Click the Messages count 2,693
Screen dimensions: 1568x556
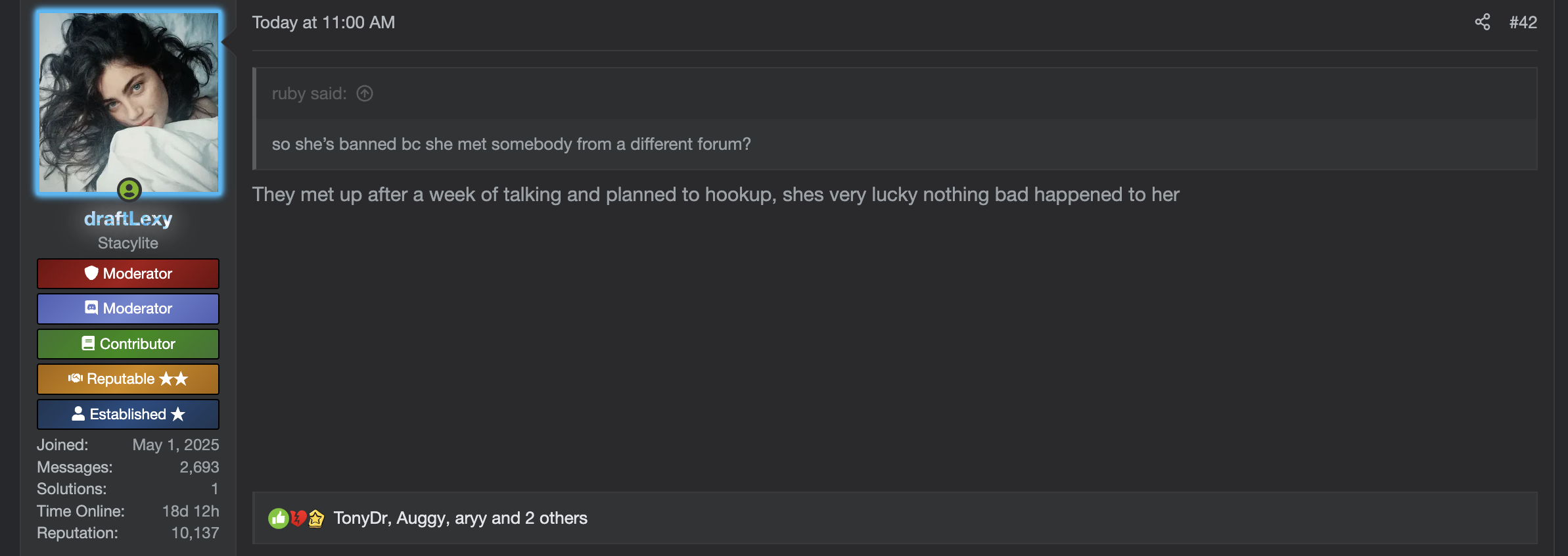click(199, 467)
